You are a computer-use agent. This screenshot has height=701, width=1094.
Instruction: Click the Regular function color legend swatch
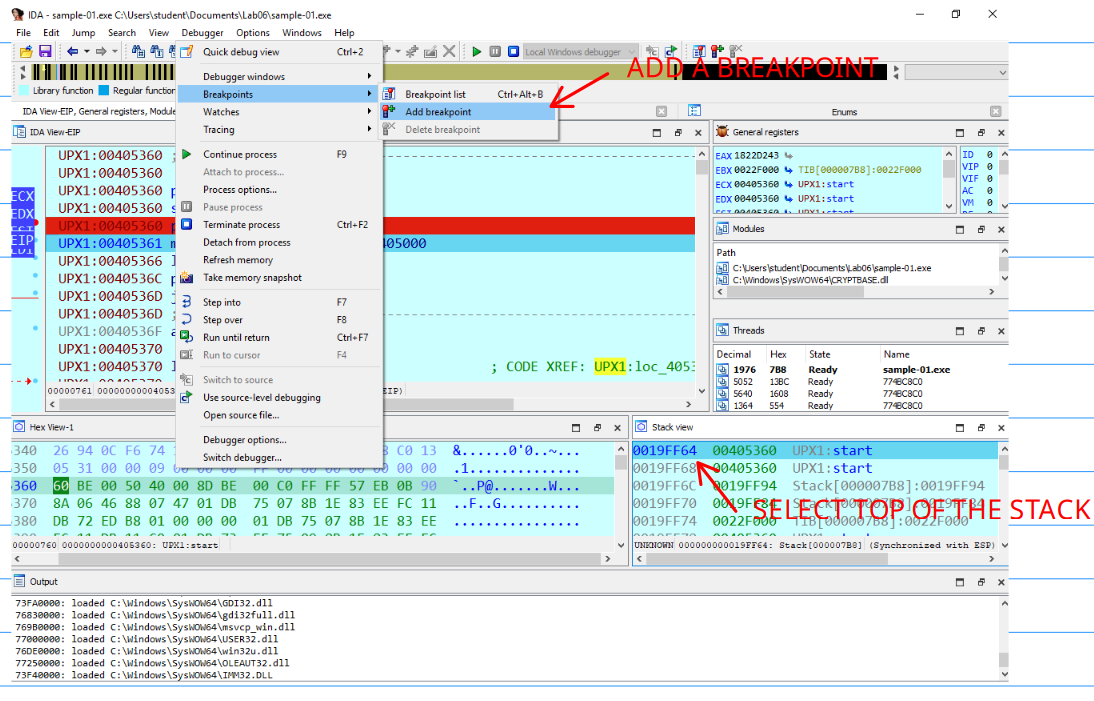104,91
